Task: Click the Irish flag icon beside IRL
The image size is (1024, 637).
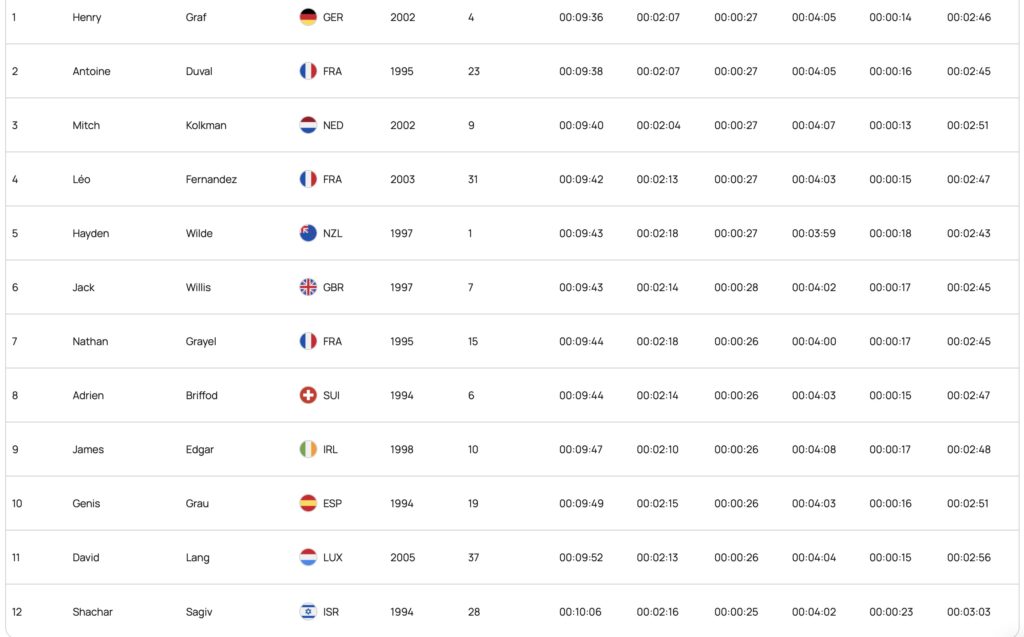Action: [x=308, y=449]
